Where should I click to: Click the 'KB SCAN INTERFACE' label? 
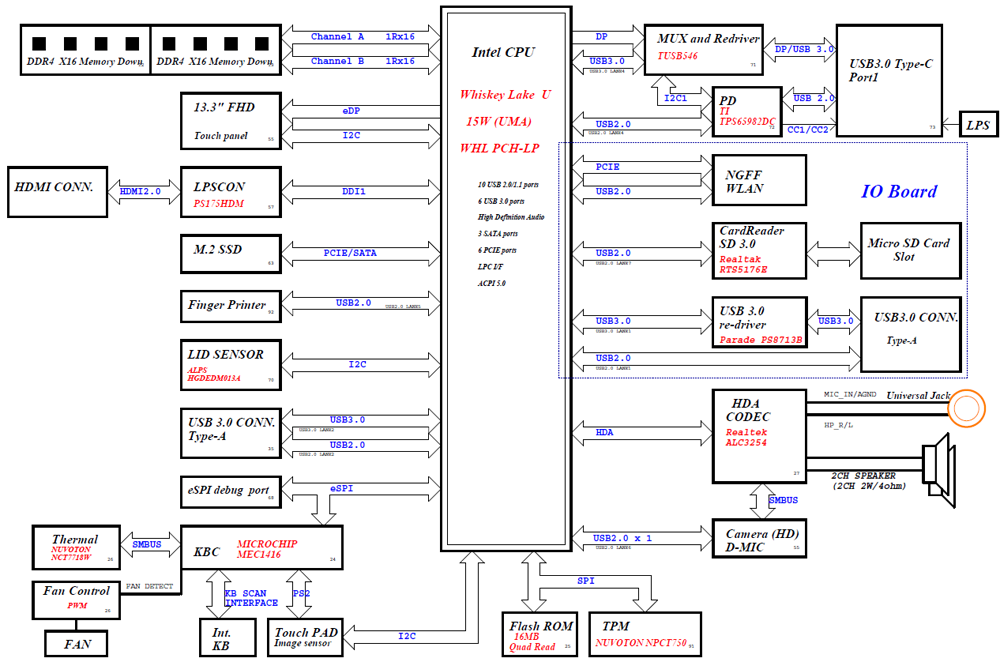point(251,598)
